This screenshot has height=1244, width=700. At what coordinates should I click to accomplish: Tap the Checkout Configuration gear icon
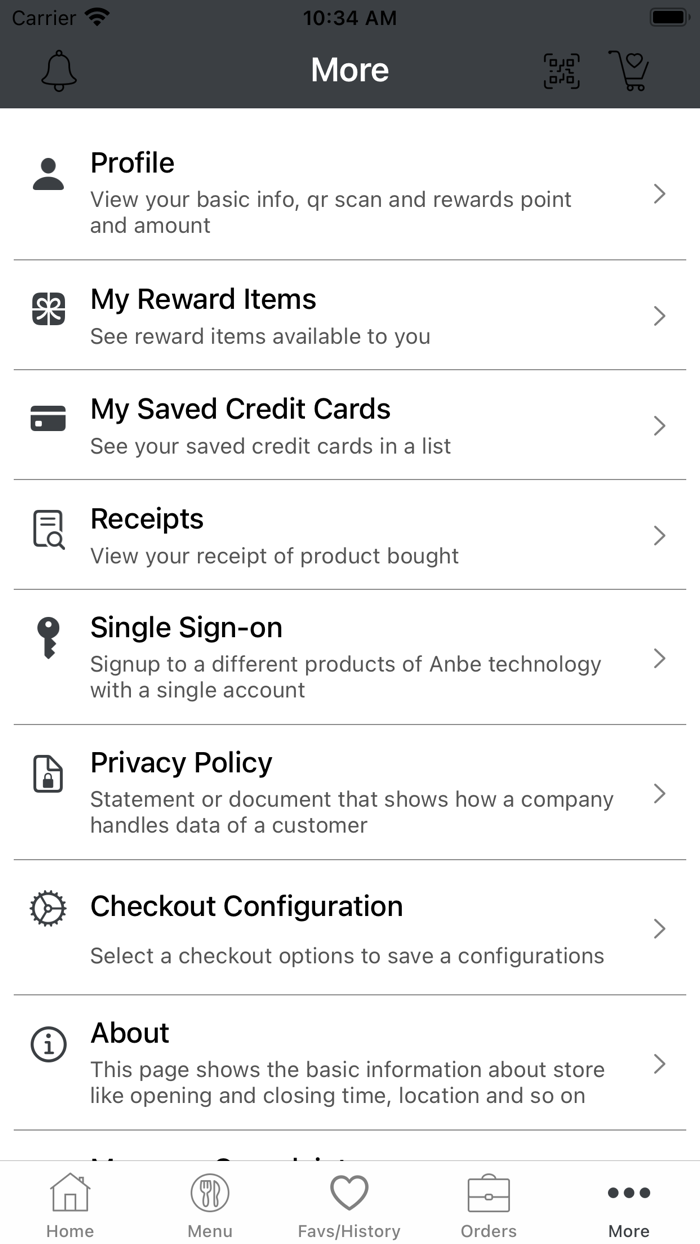tap(48, 908)
